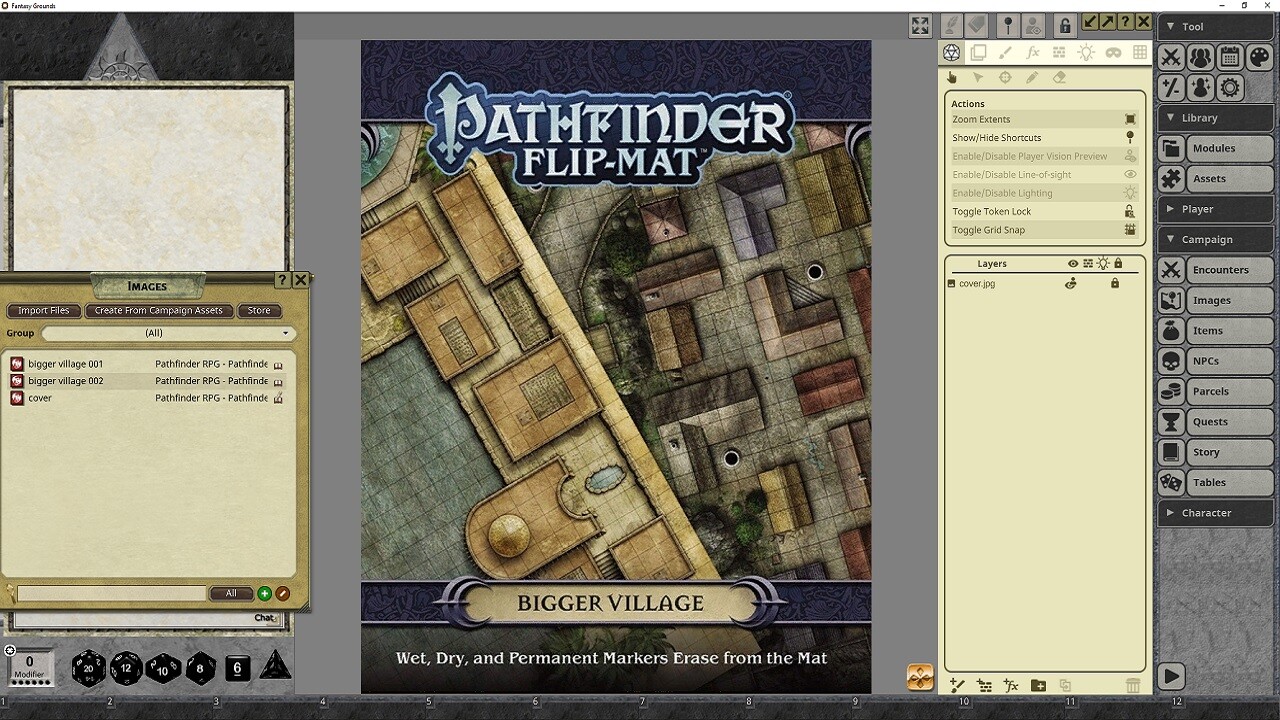1280x720 pixels.
Task: Open the NPCs campaign window
Action: [x=1215, y=361]
